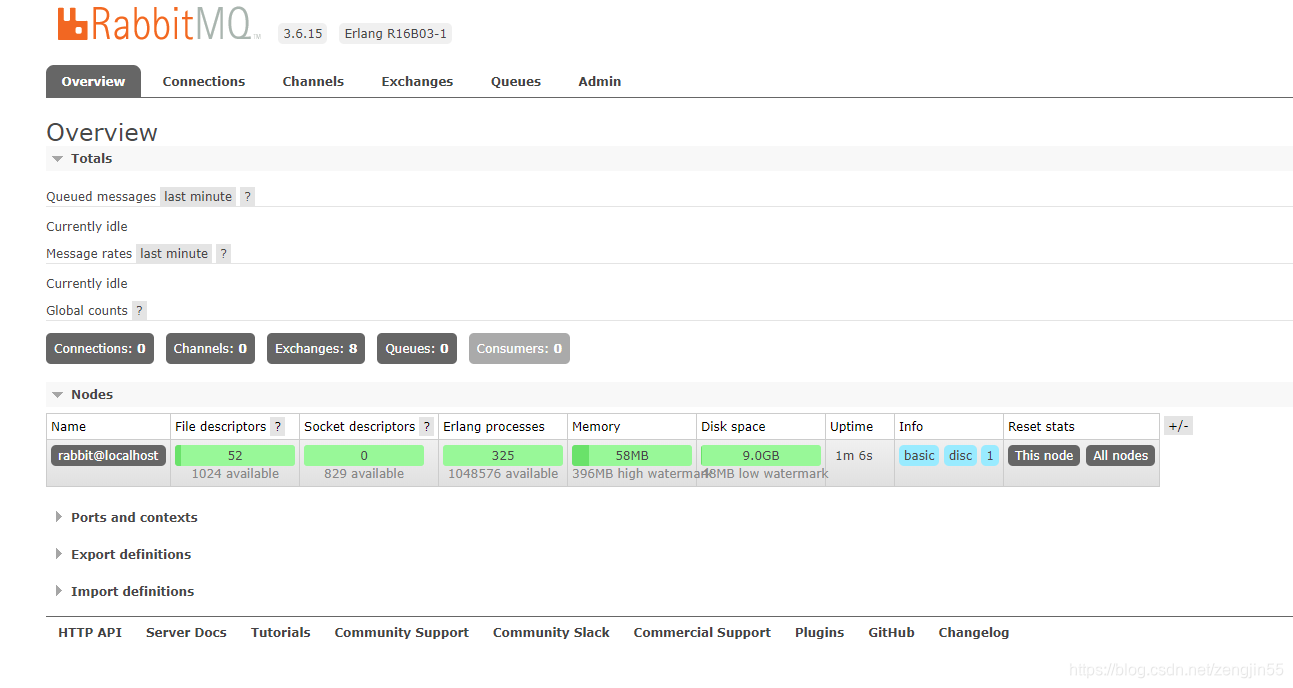Screen dimensions: 1293x688
Task: View the Queues tab
Action: (516, 82)
